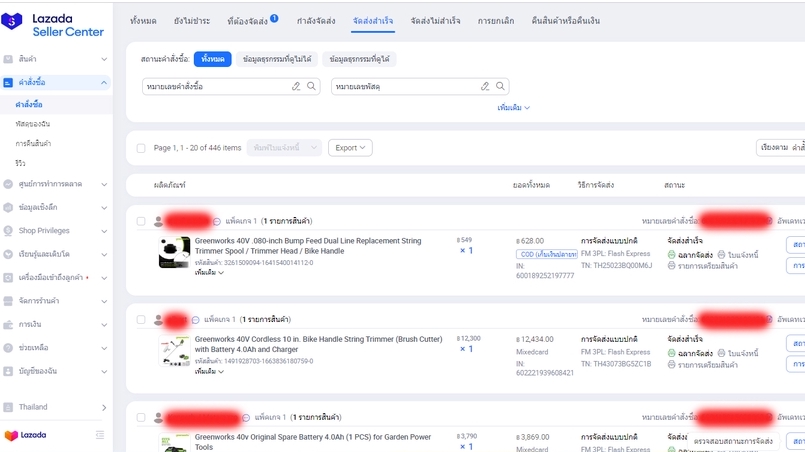Click the edit pencil icon in order number field
The height and width of the screenshot is (452, 805).
point(296,86)
